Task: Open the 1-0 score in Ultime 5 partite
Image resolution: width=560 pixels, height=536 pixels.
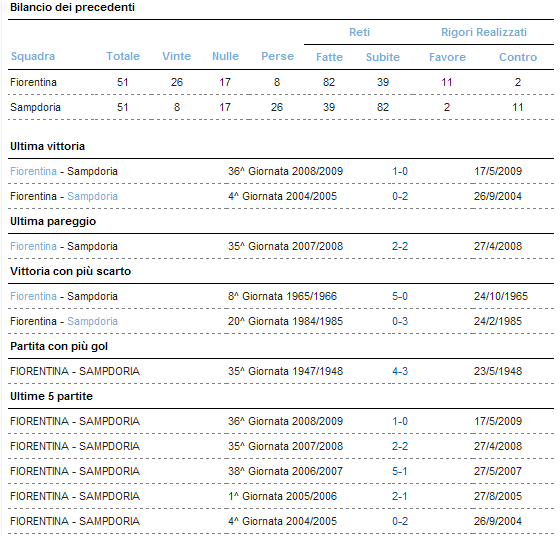Action: tap(400, 421)
